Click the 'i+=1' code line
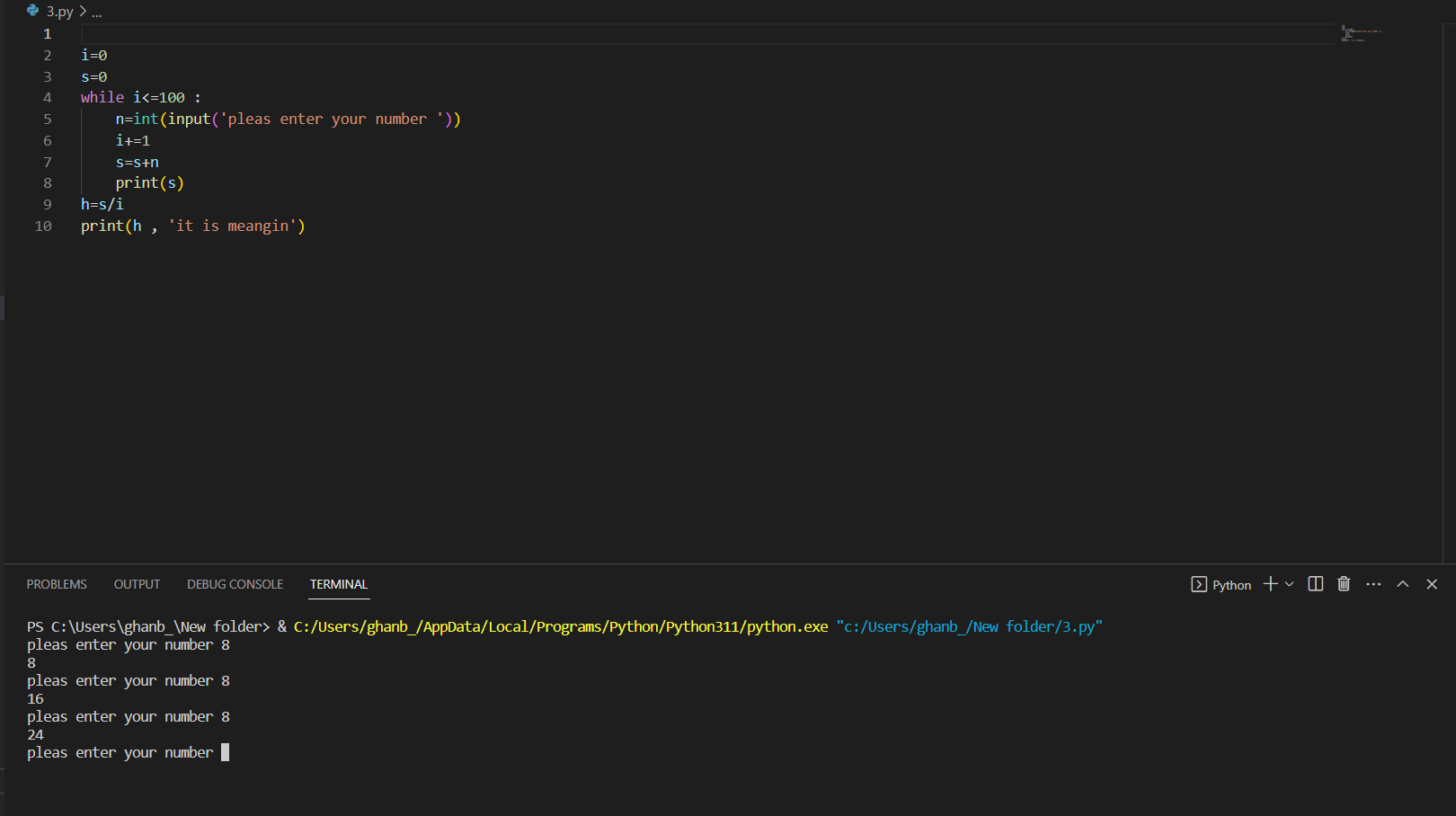This screenshot has height=816, width=1456. coord(133,141)
